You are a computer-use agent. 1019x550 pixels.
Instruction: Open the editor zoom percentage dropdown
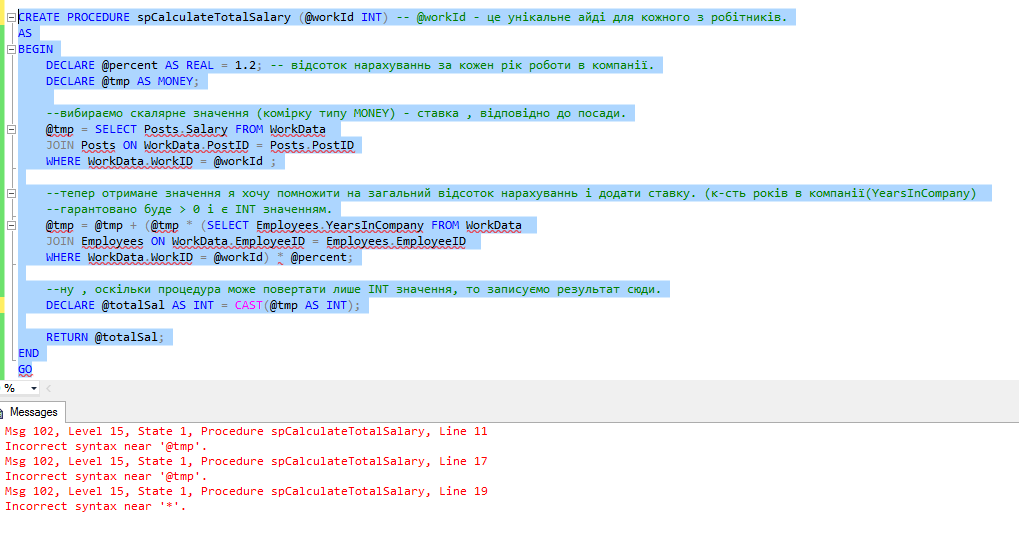click(x=33, y=388)
